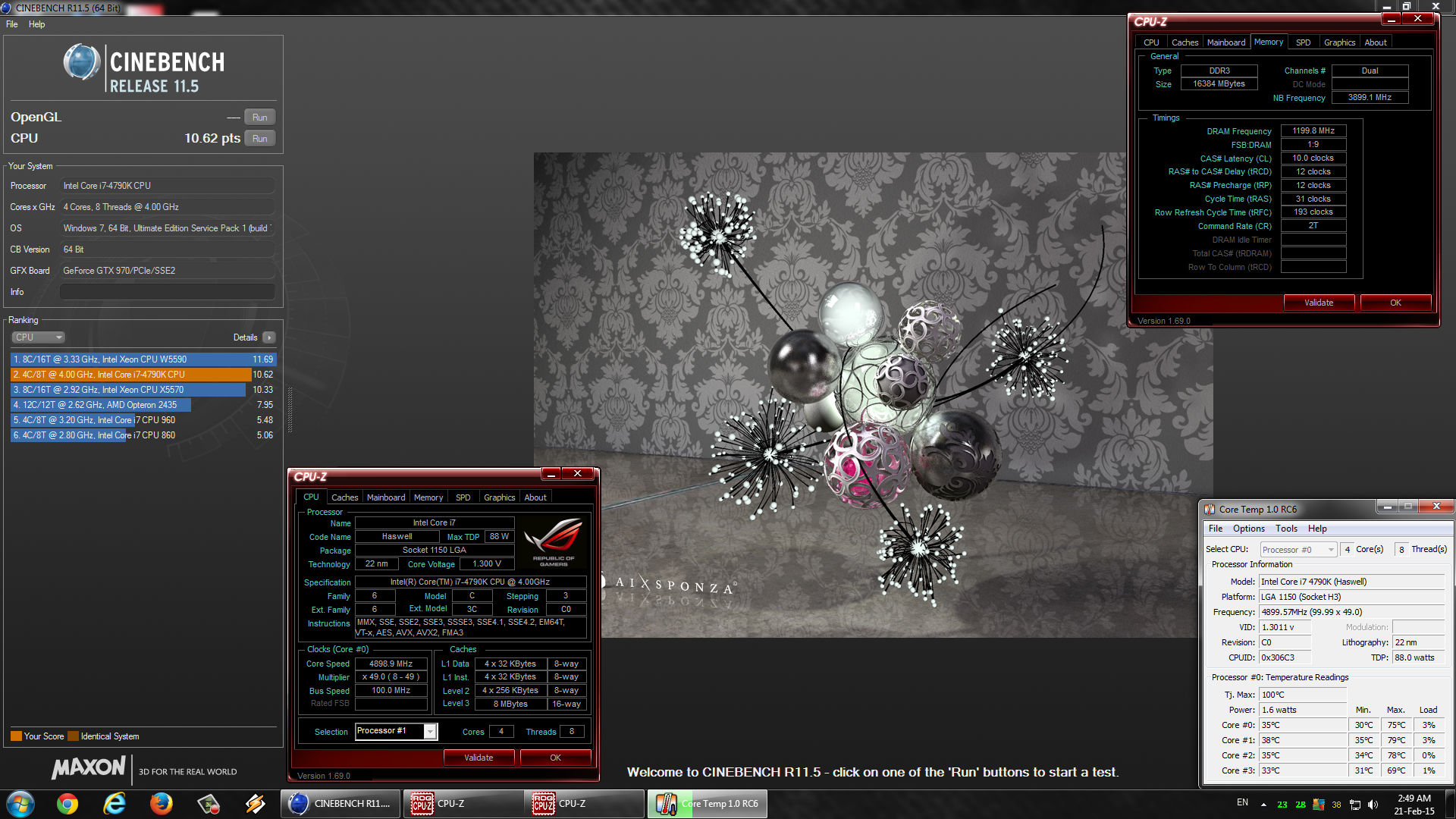Click the MAXON logo in Cinebench
1456x819 pixels.
click(x=88, y=768)
